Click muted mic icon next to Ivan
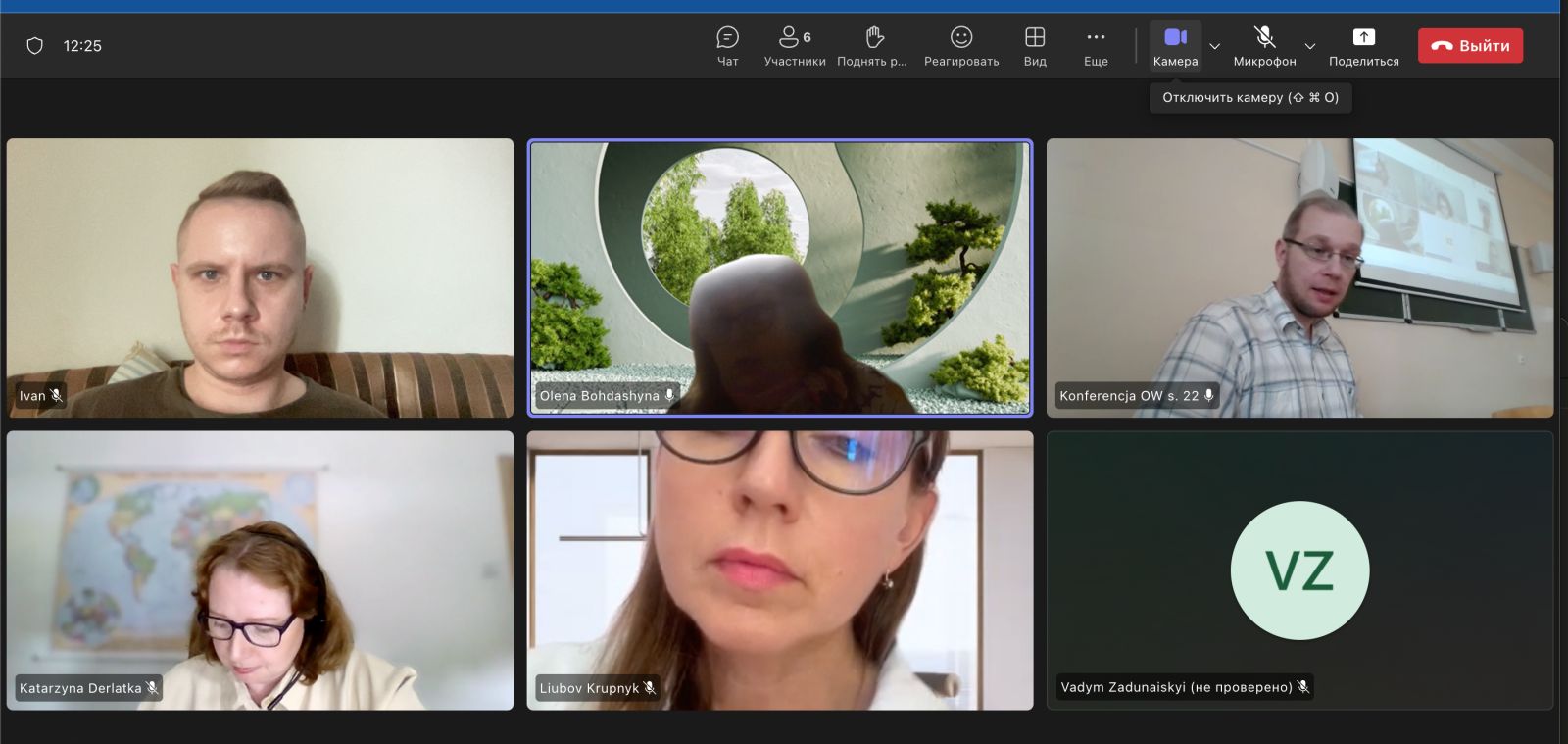This screenshot has width=1568, height=744. pos(57,396)
